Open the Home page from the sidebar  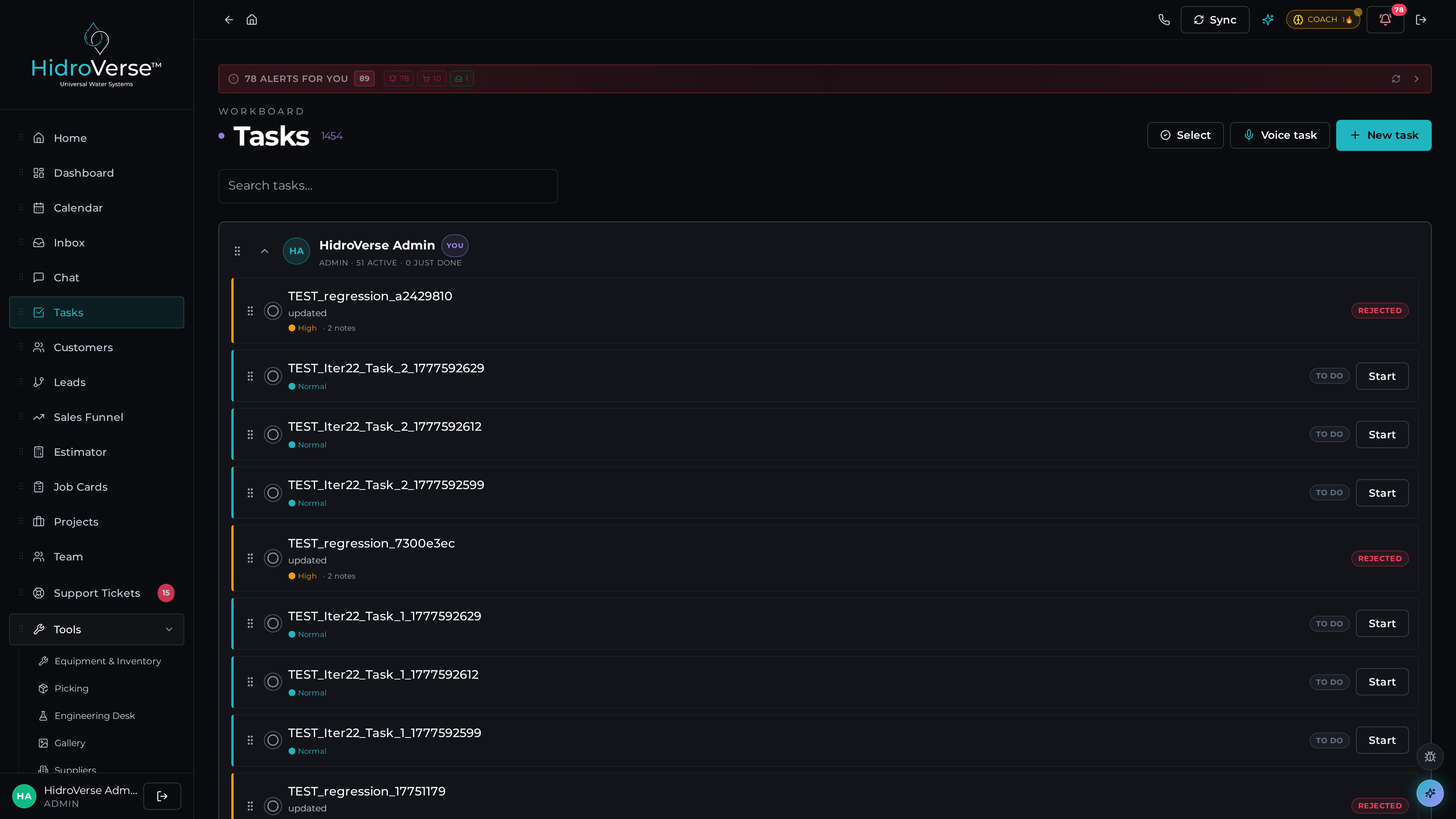point(97,138)
